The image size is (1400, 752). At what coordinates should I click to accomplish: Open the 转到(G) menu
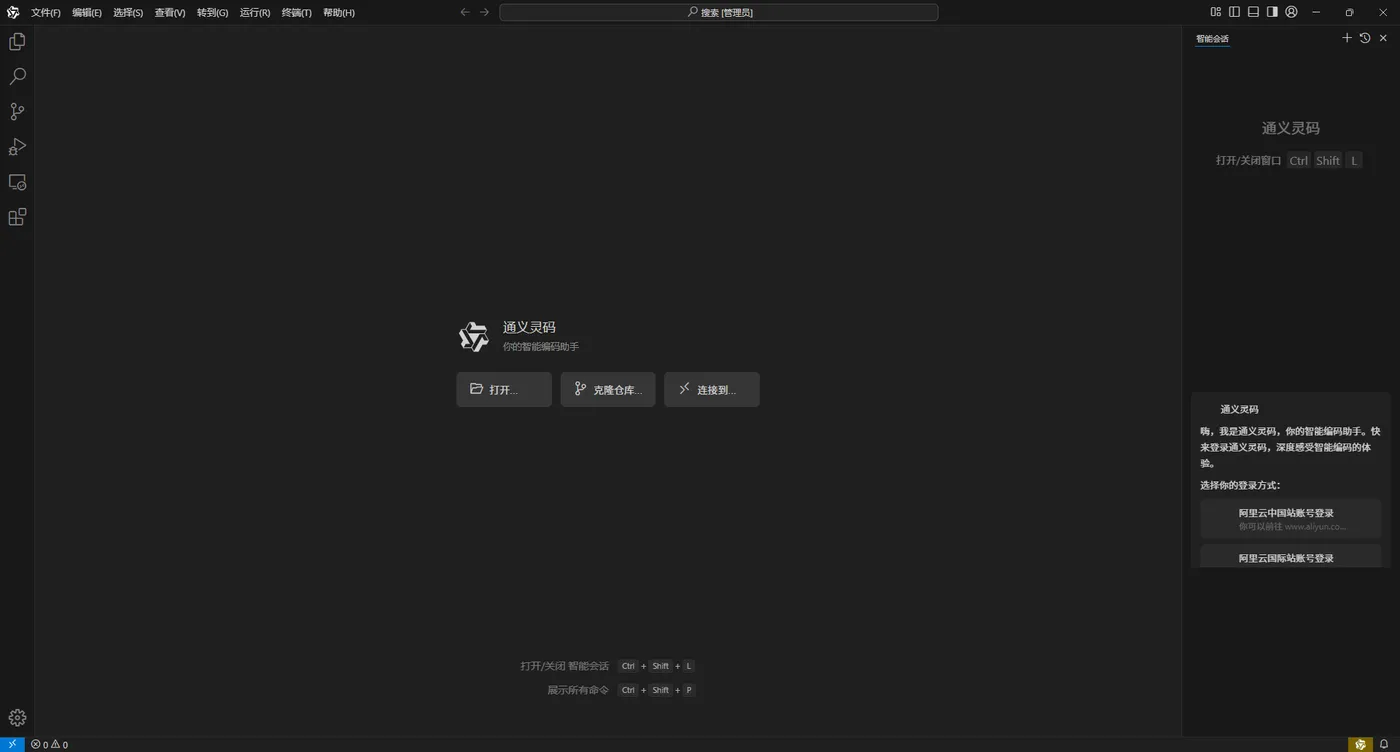(212, 13)
